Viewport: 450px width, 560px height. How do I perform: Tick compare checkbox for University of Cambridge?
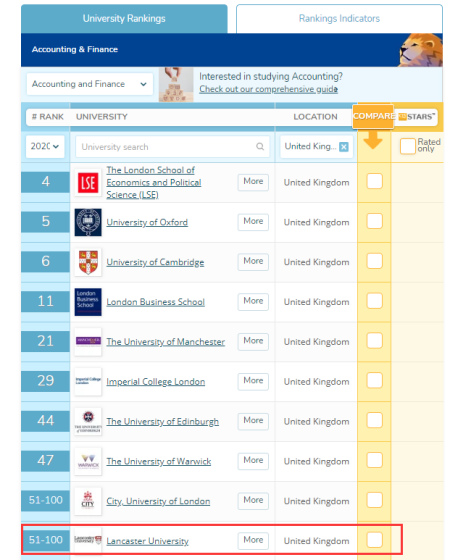coord(374,261)
